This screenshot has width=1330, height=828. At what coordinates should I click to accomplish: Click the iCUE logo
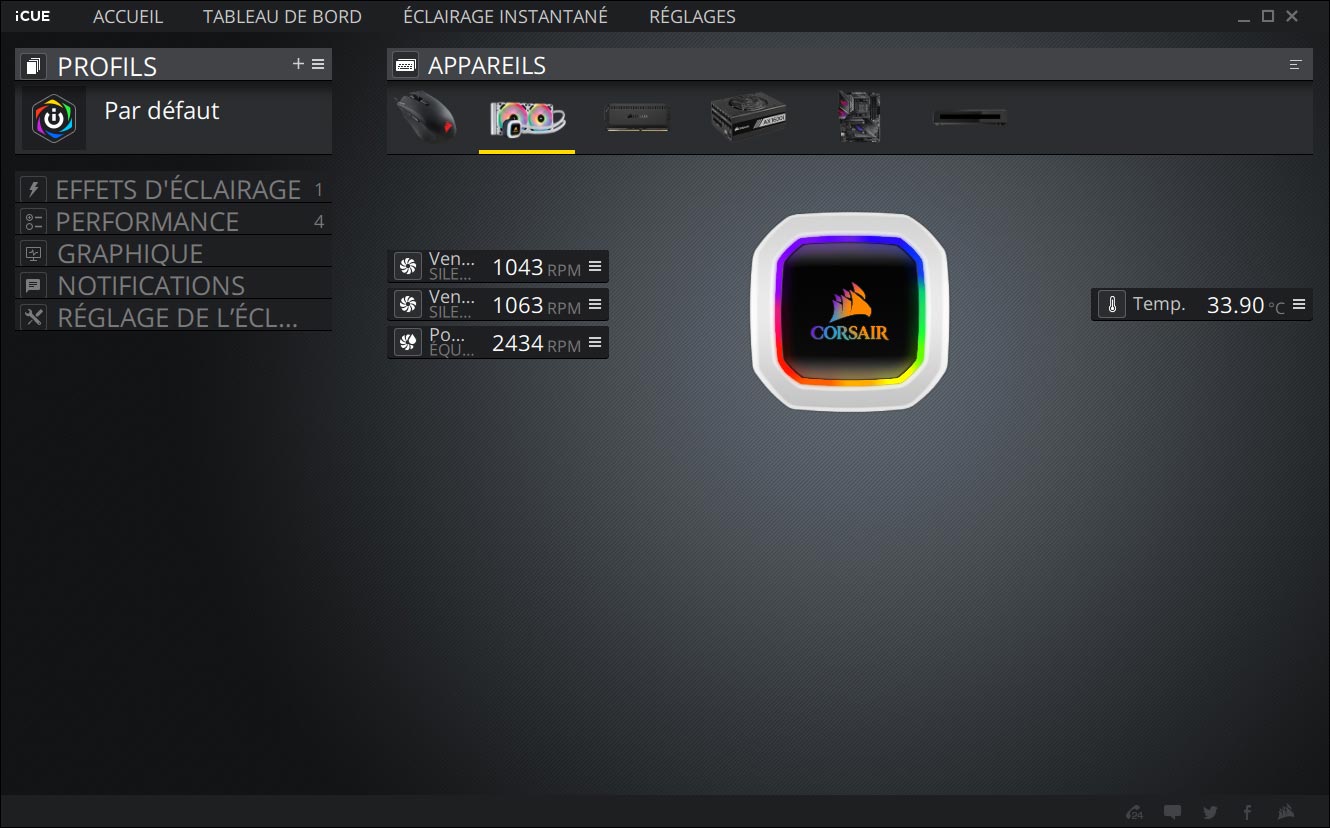pos(32,16)
